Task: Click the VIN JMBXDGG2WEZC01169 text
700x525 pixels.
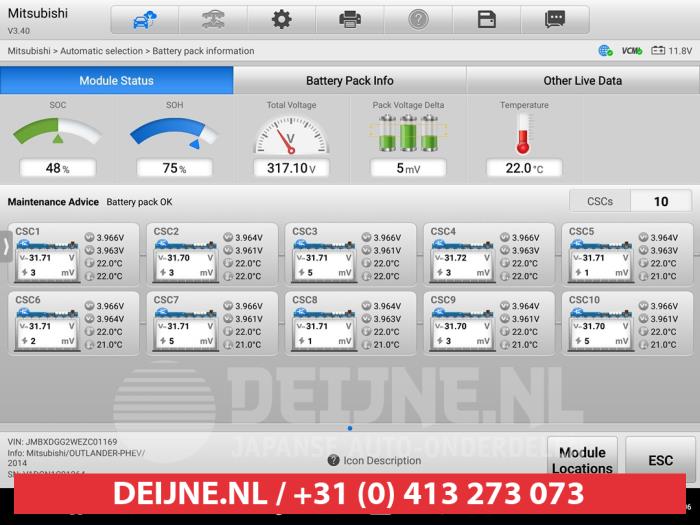Action: pos(62,442)
